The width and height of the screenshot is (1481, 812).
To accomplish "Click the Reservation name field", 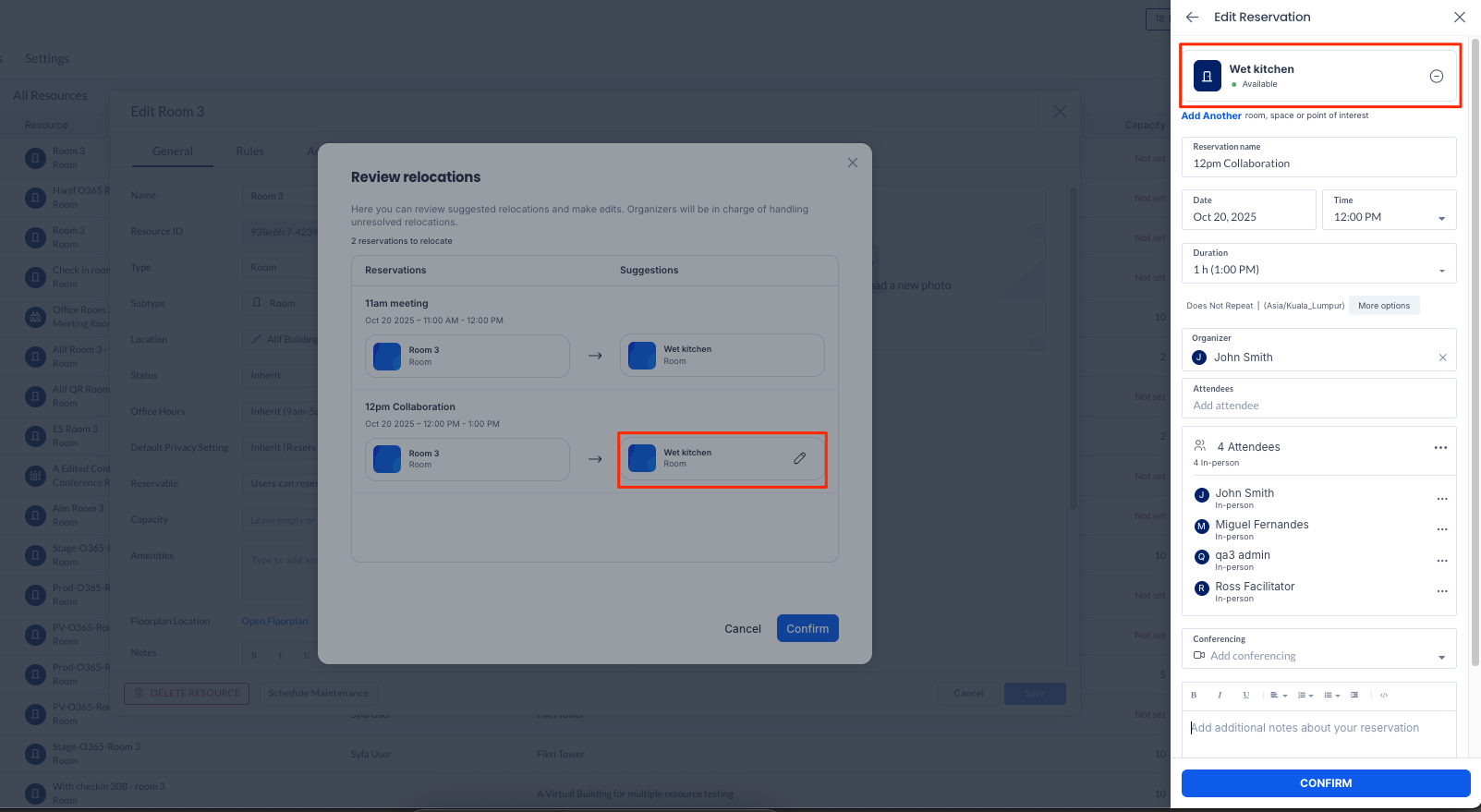I will pyautogui.click(x=1319, y=157).
